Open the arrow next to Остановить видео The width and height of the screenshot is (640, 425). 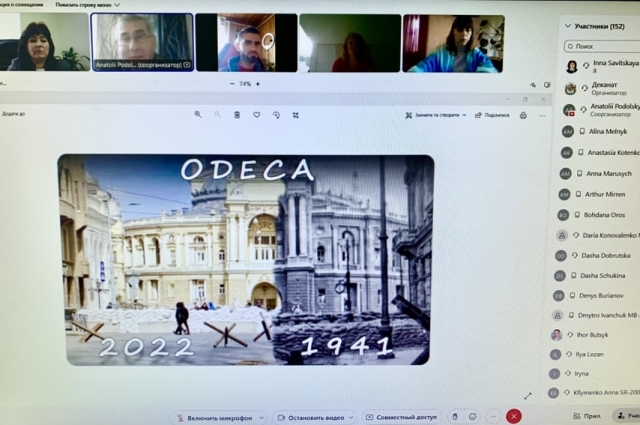(352, 417)
